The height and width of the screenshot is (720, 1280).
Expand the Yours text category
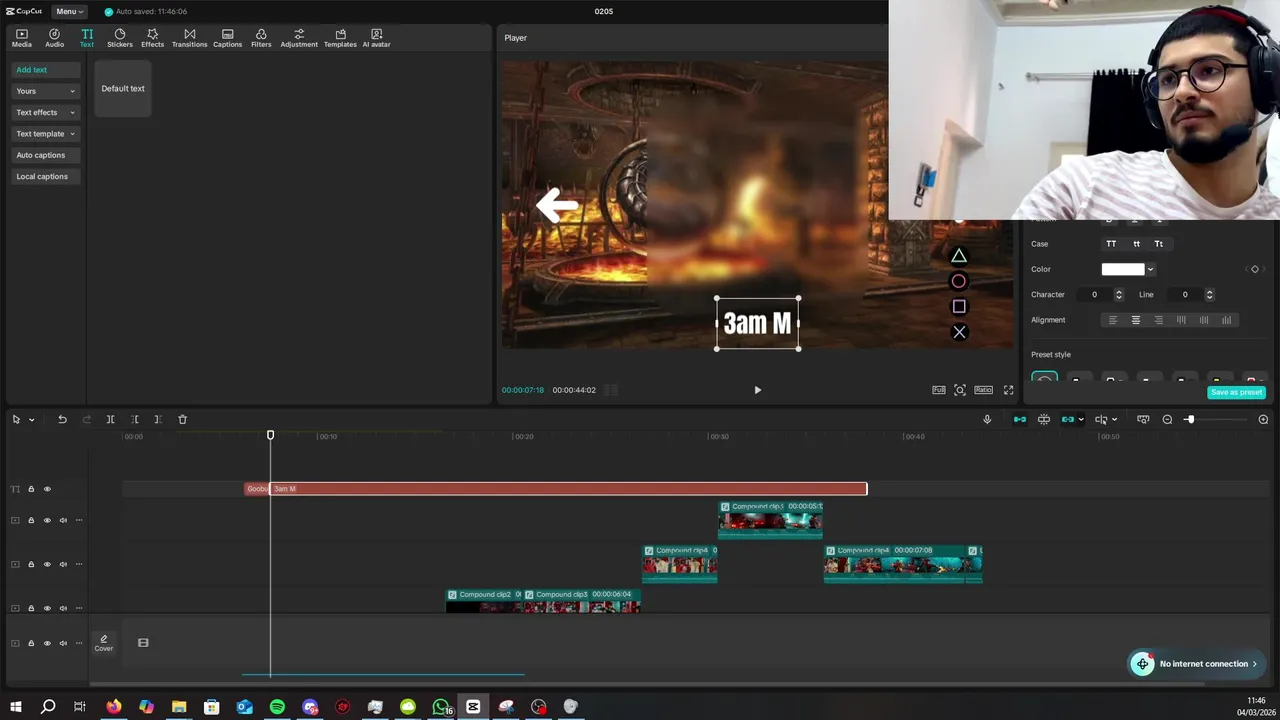[45, 91]
